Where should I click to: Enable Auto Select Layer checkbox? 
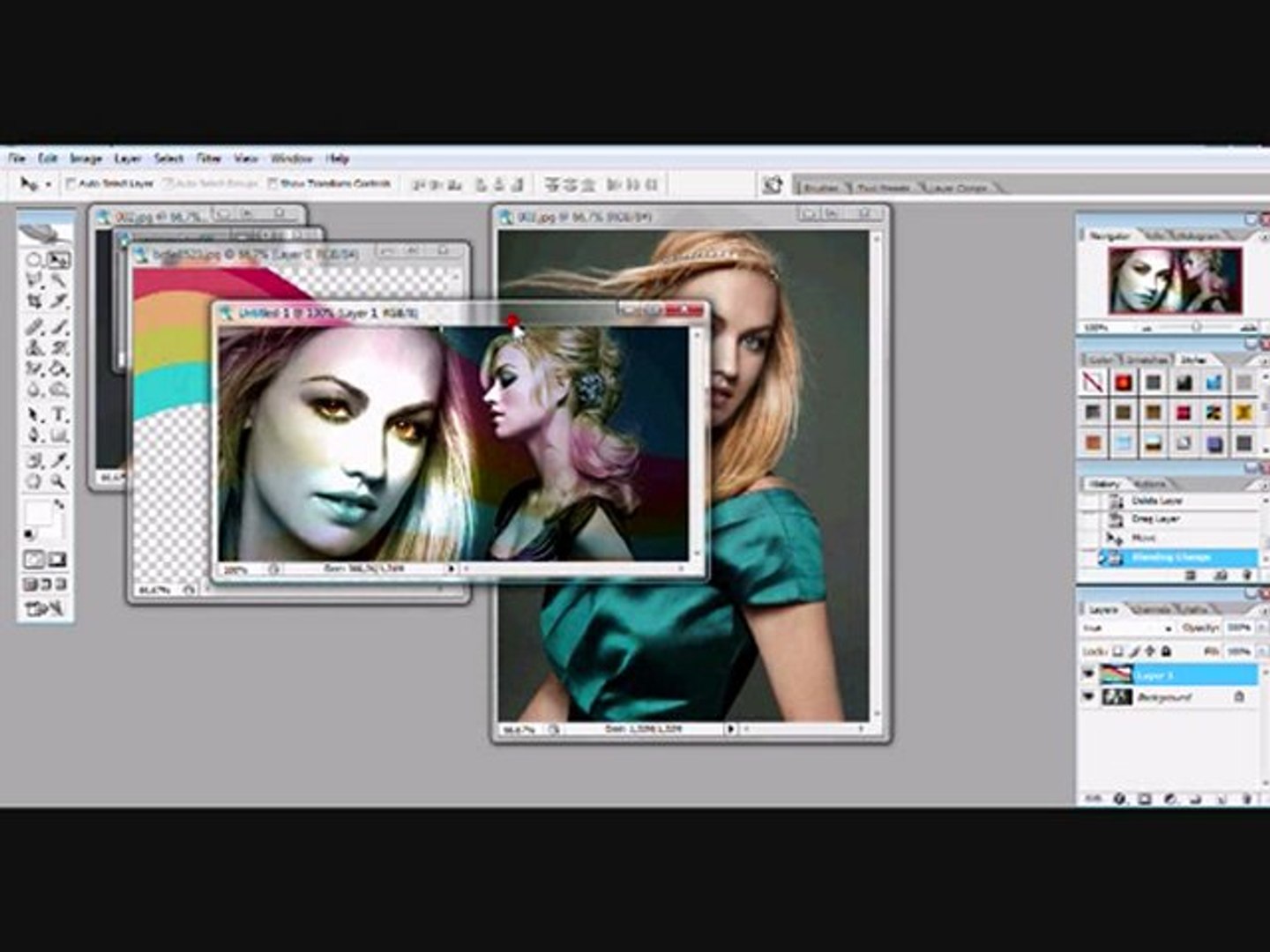click(x=71, y=184)
